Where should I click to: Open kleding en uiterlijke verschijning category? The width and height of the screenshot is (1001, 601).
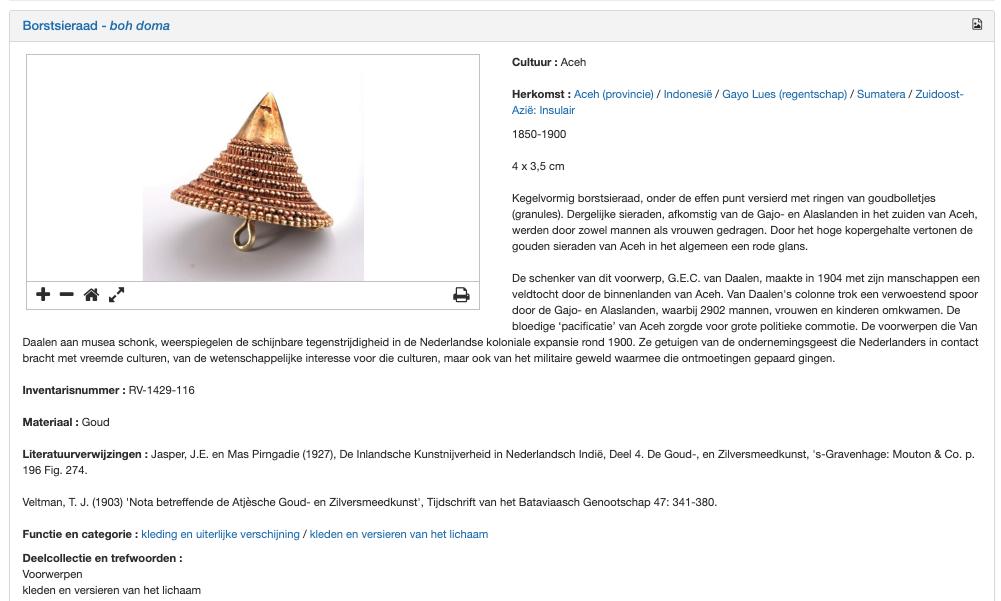click(220, 534)
